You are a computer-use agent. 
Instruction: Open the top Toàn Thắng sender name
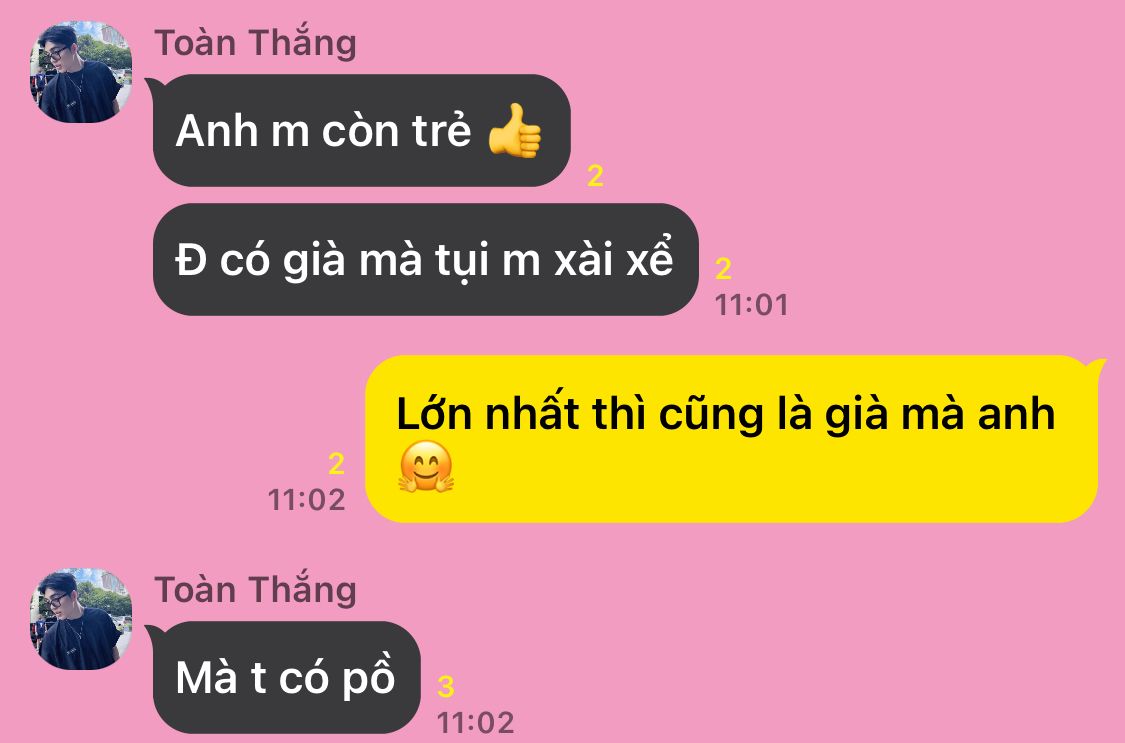click(255, 43)
